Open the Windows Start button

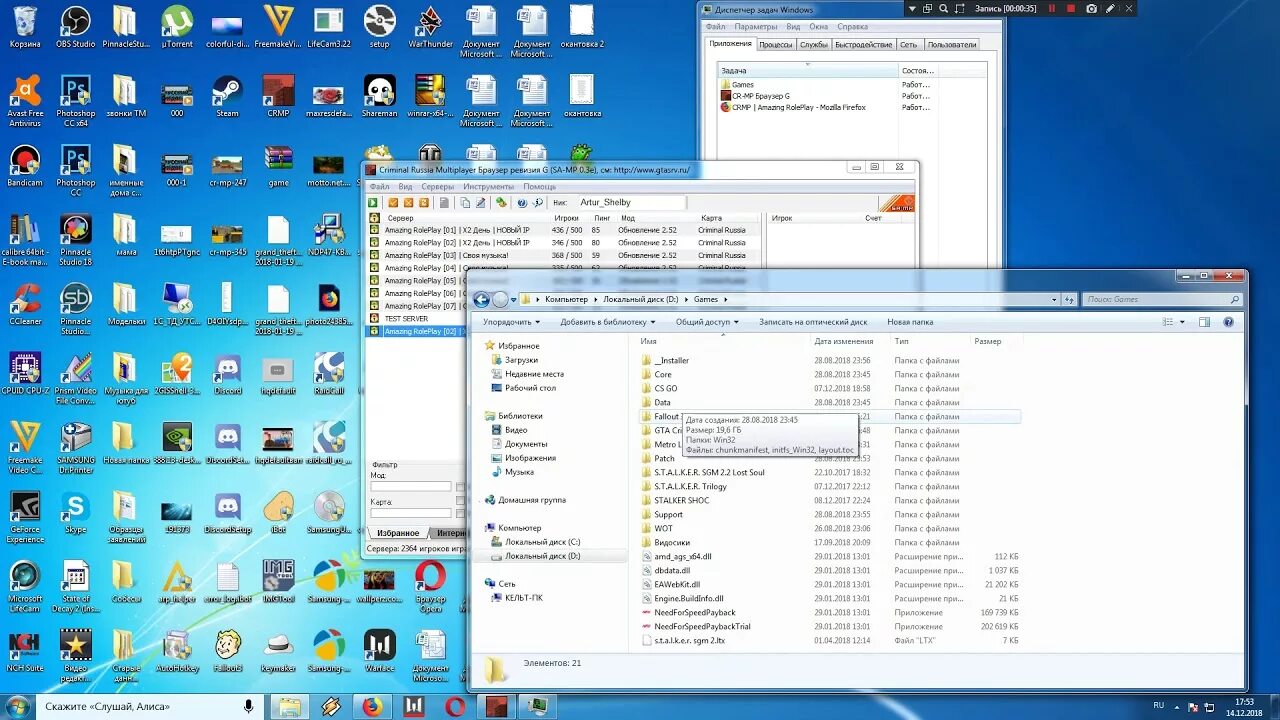click(18, 706)
